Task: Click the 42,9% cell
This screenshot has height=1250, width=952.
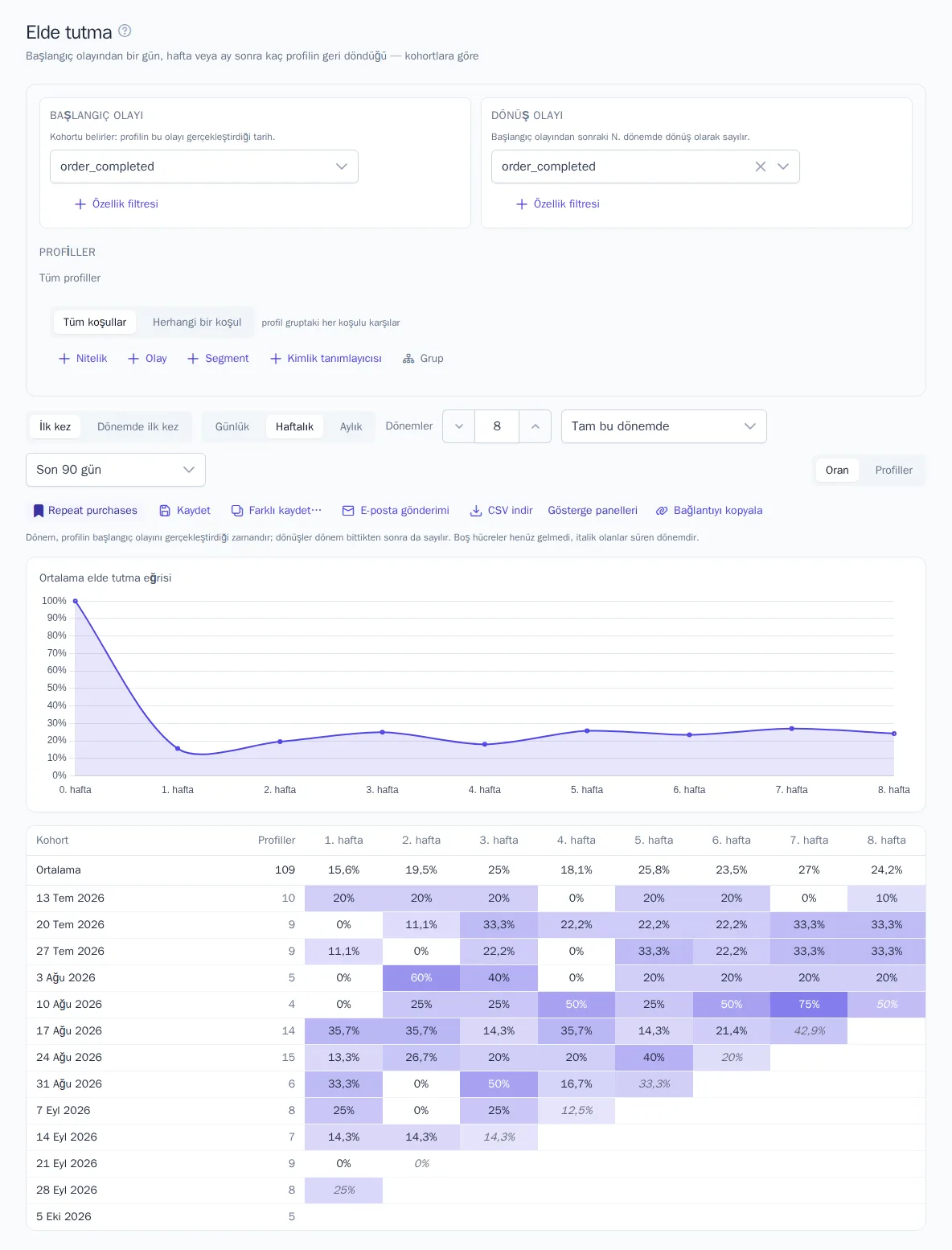Action: [x=809, y=1031]
